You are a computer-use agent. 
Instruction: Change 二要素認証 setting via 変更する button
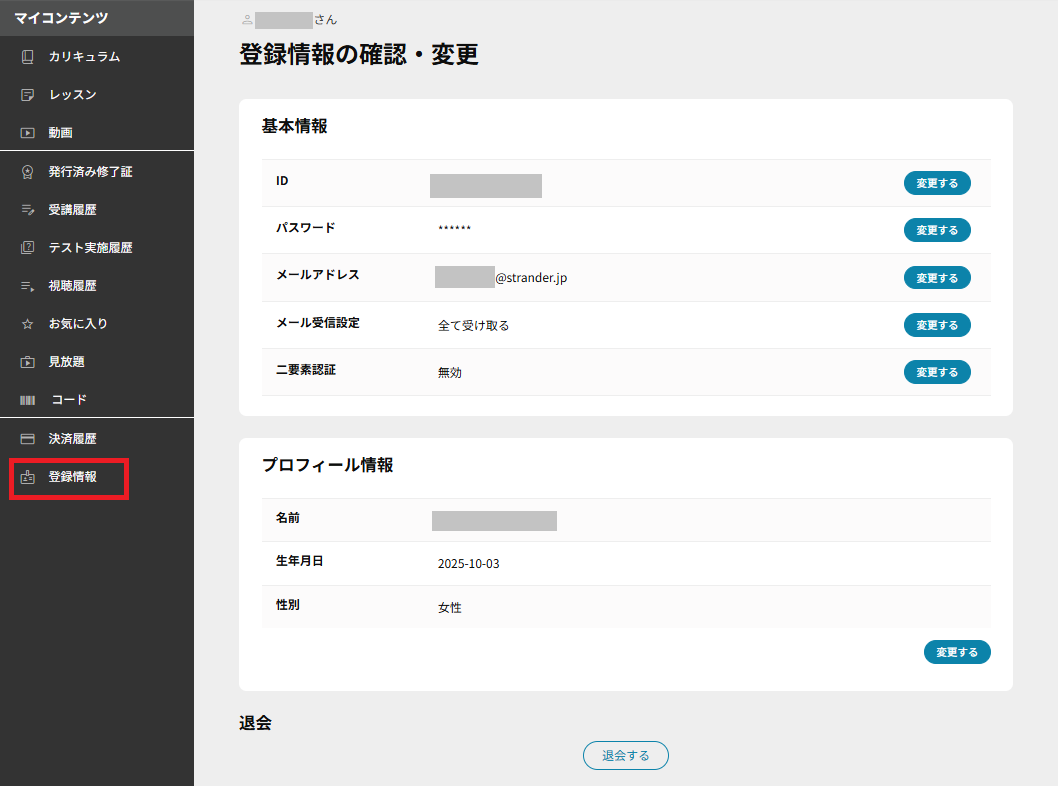[937, 372]
